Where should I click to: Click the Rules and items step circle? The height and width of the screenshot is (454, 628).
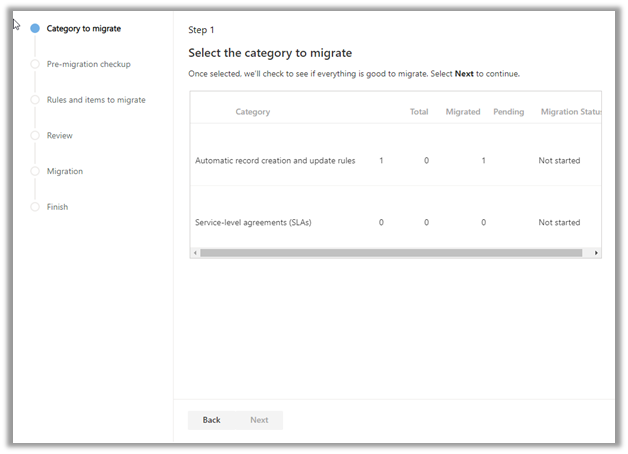tap(35, 100)
